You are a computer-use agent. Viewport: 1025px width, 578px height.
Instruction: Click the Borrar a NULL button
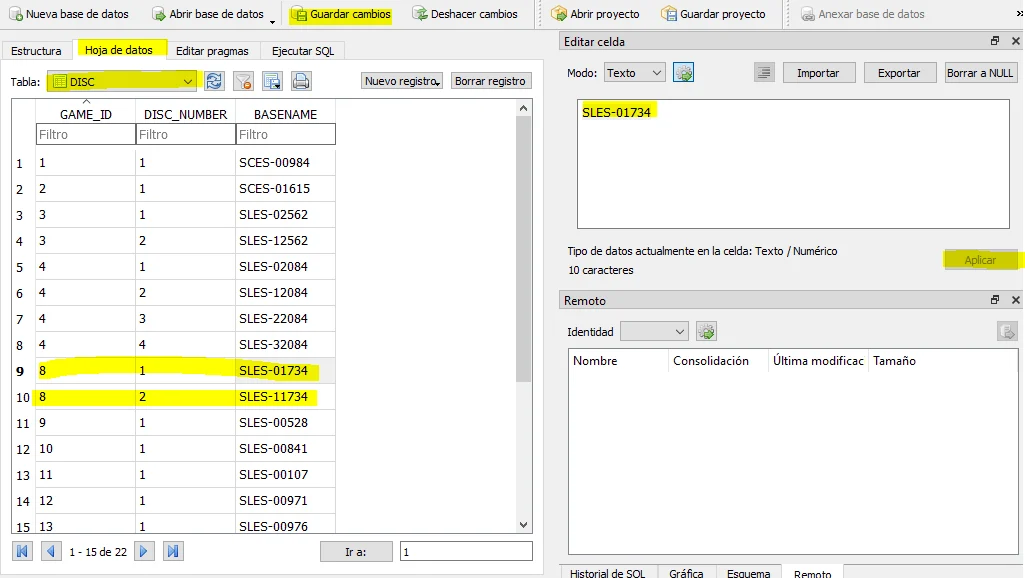pyautogui.click(x=980, y=73)
